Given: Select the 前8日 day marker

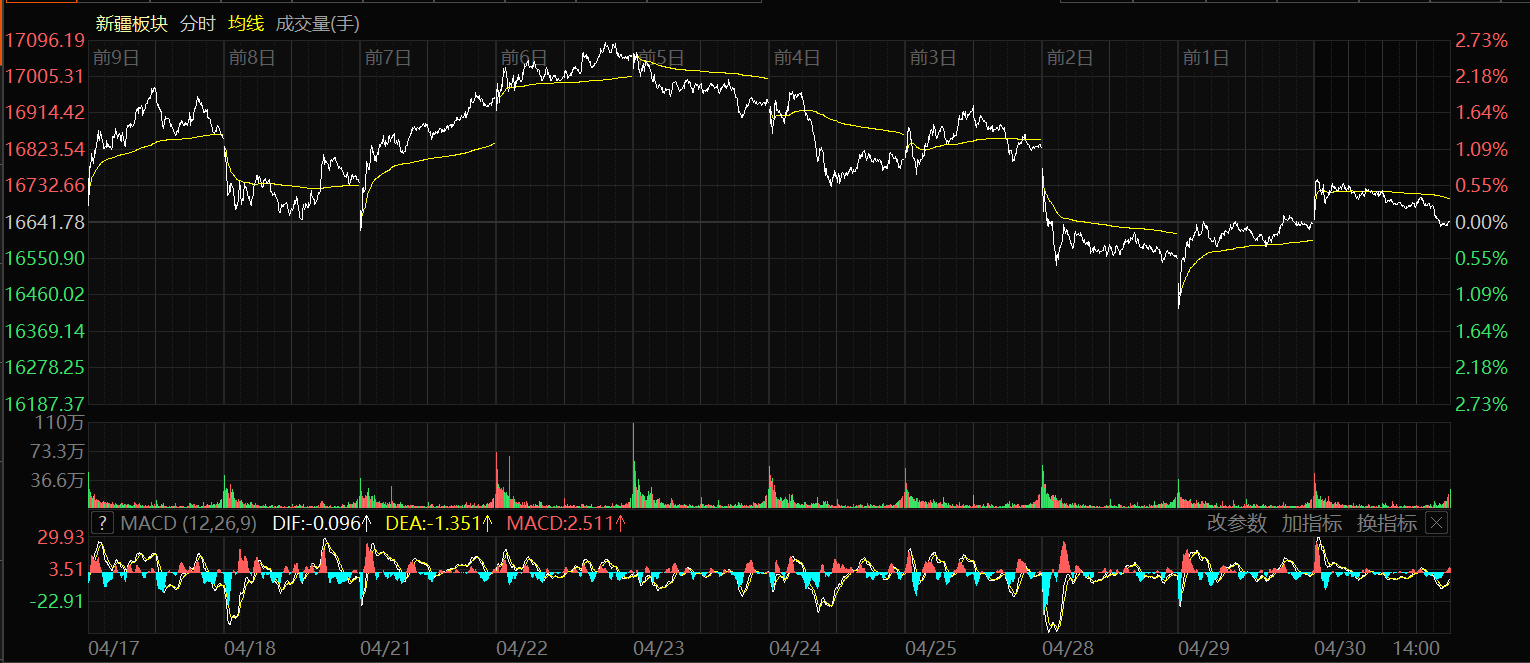Looking at the screenshot, I should point(251,58).
